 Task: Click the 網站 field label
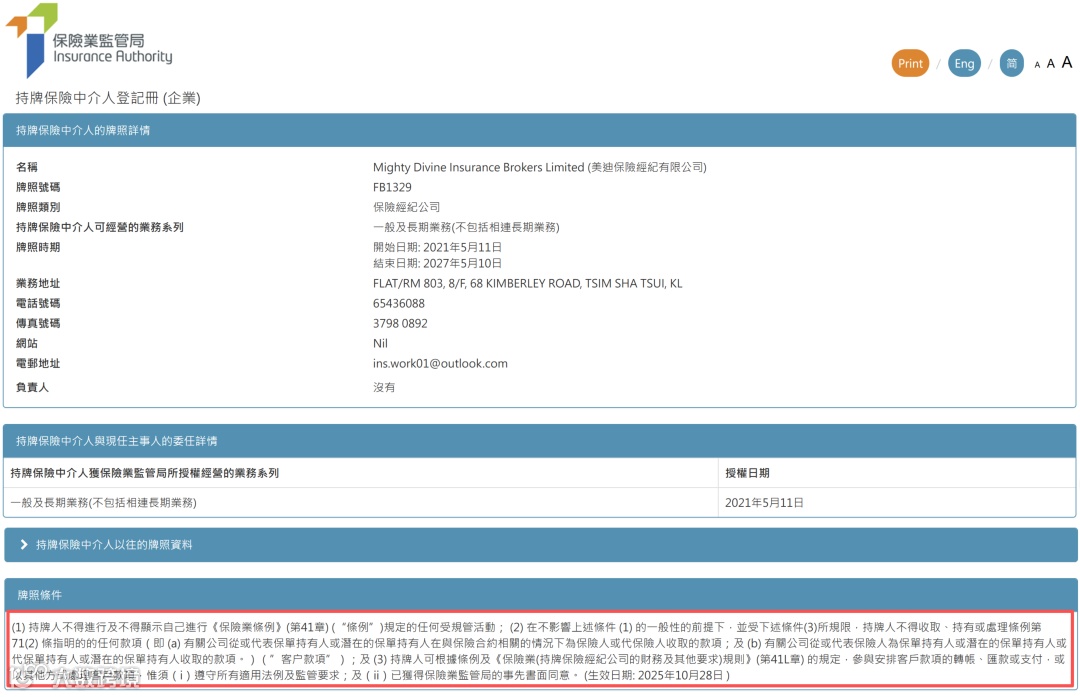pyautogui.click(x=27, y=344)
